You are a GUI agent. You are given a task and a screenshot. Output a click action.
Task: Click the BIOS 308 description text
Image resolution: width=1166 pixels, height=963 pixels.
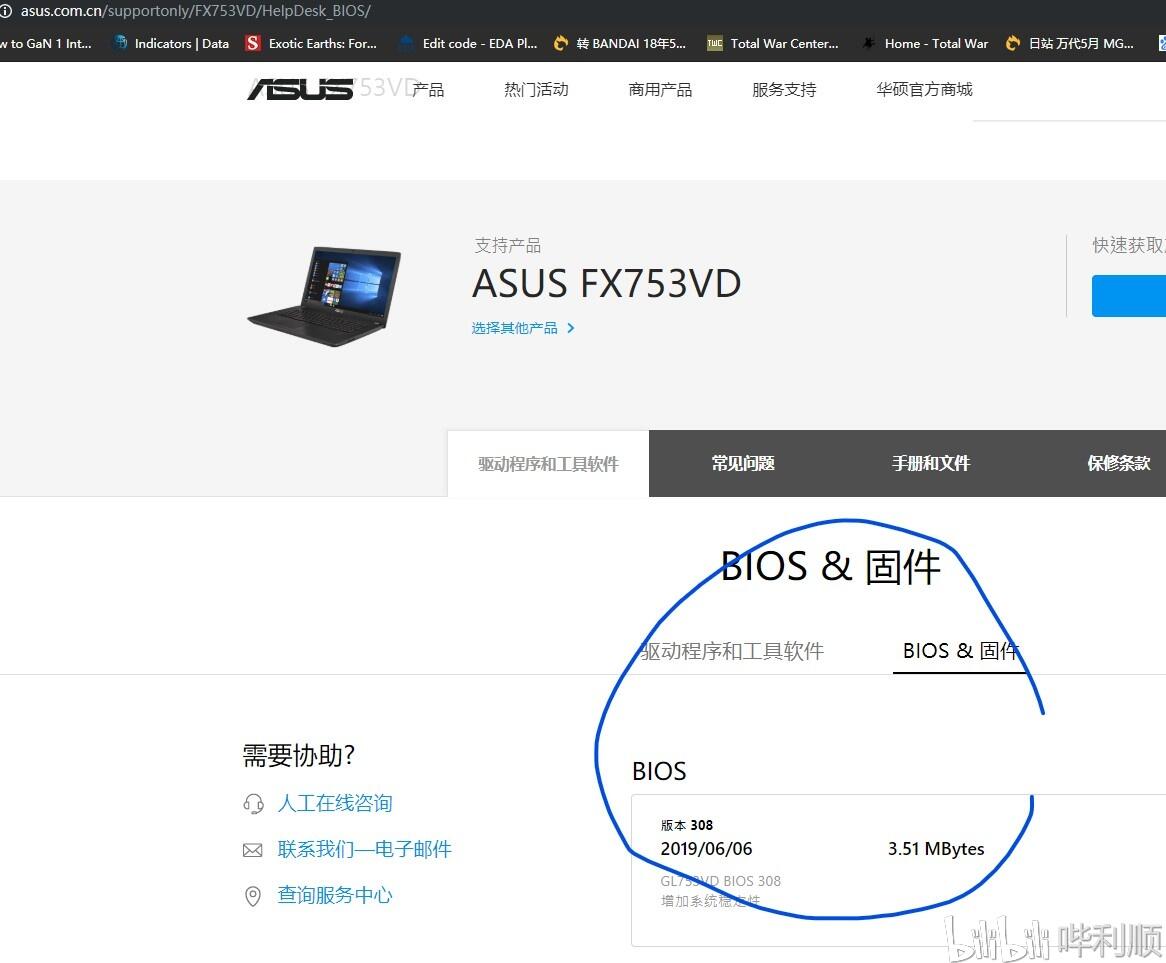[x=721, y=881]
